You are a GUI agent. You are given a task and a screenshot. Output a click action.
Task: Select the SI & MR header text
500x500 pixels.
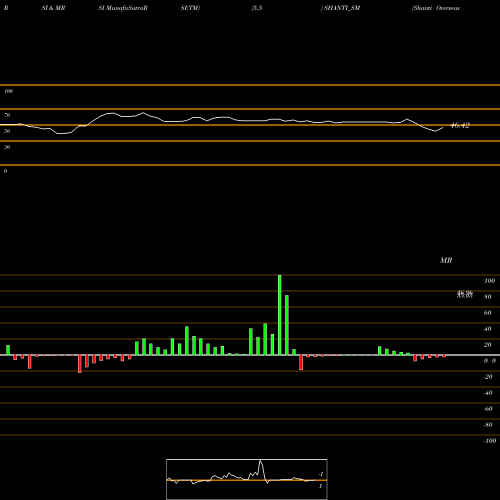[x=53, y=8]
